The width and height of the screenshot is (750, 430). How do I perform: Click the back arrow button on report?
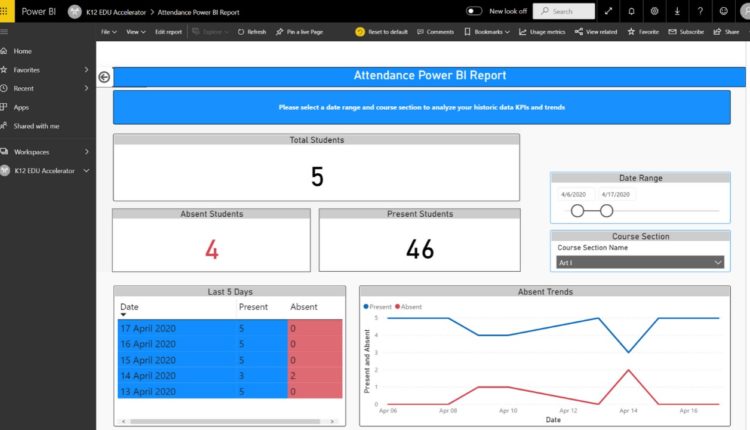(105, 77)
